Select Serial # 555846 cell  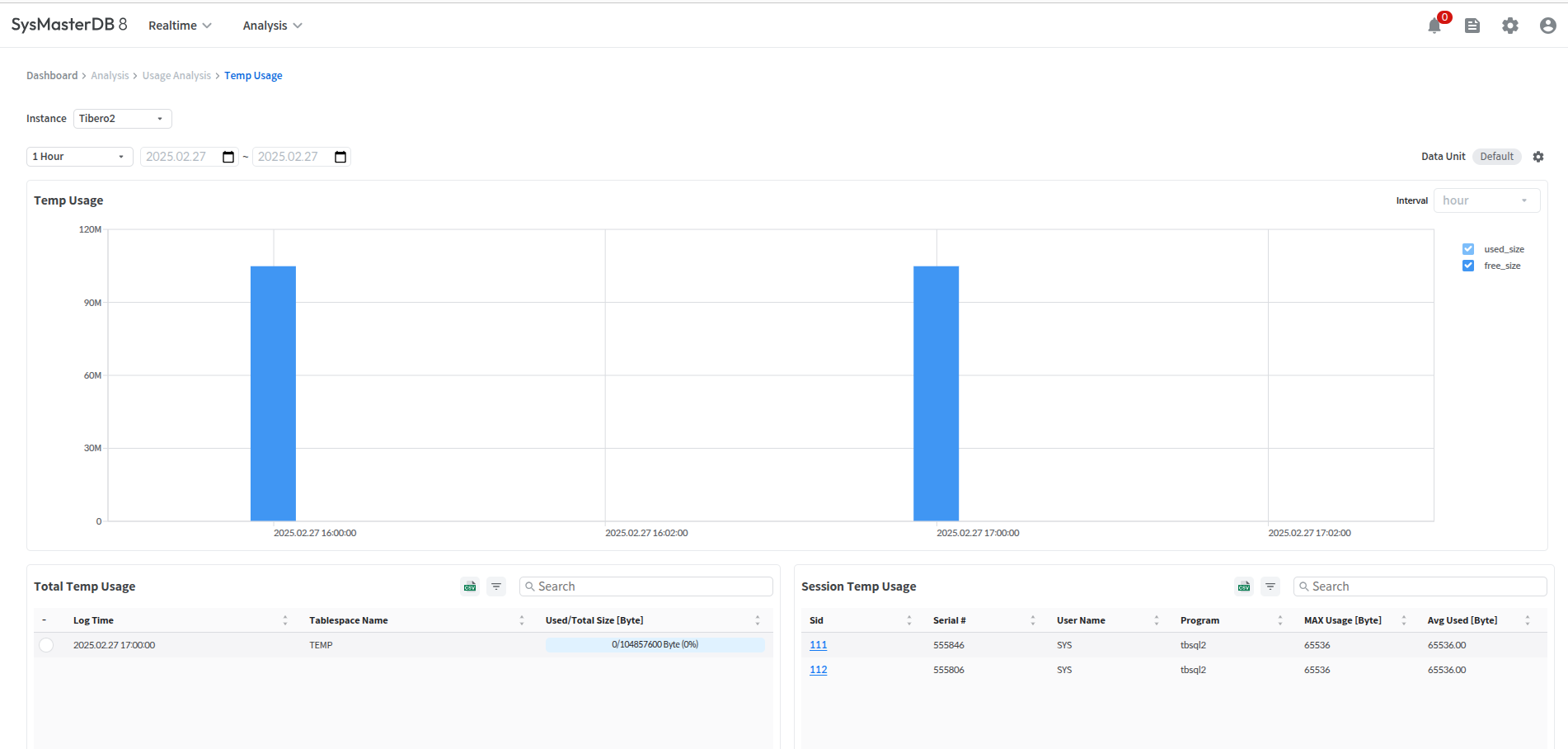[x=949, y=645]
